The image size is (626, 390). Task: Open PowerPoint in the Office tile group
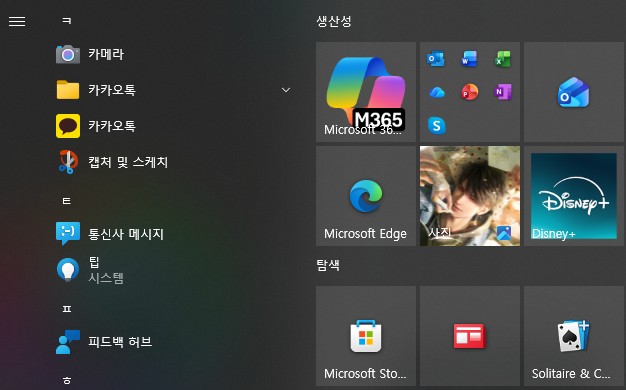pos(470,92)
